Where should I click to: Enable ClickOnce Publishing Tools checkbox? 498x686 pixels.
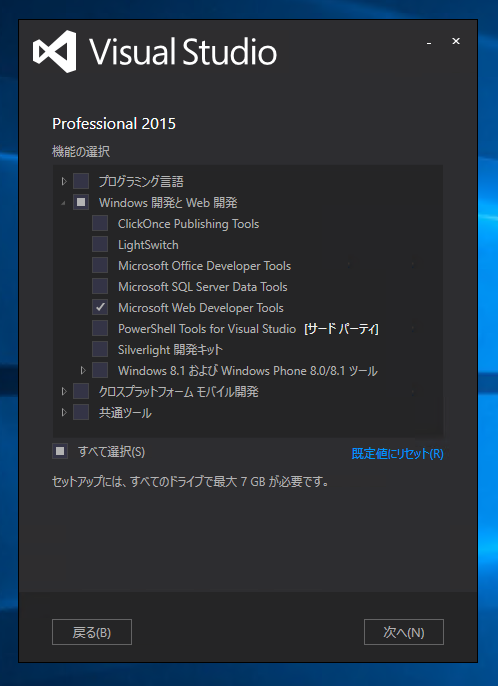[x=100, y=223]
